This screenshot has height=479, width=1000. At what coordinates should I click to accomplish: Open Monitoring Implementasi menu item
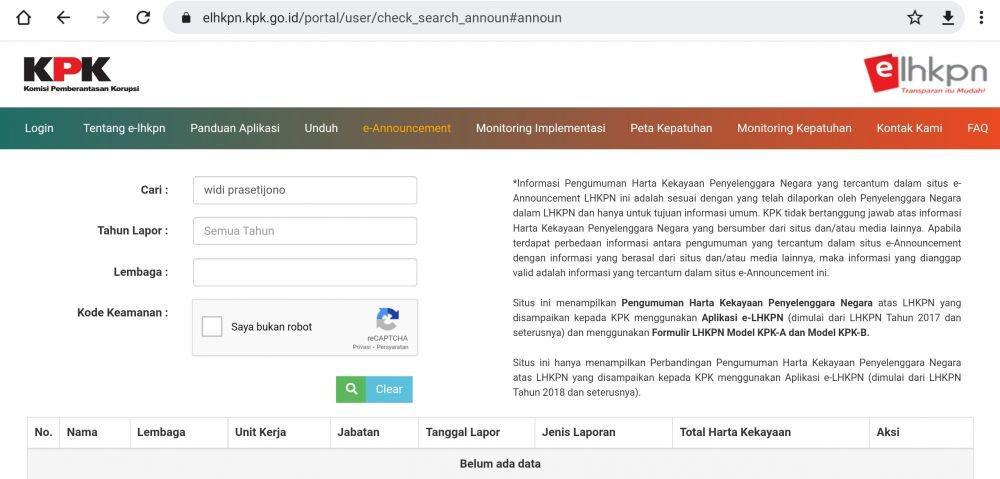(x=540, y=128)
